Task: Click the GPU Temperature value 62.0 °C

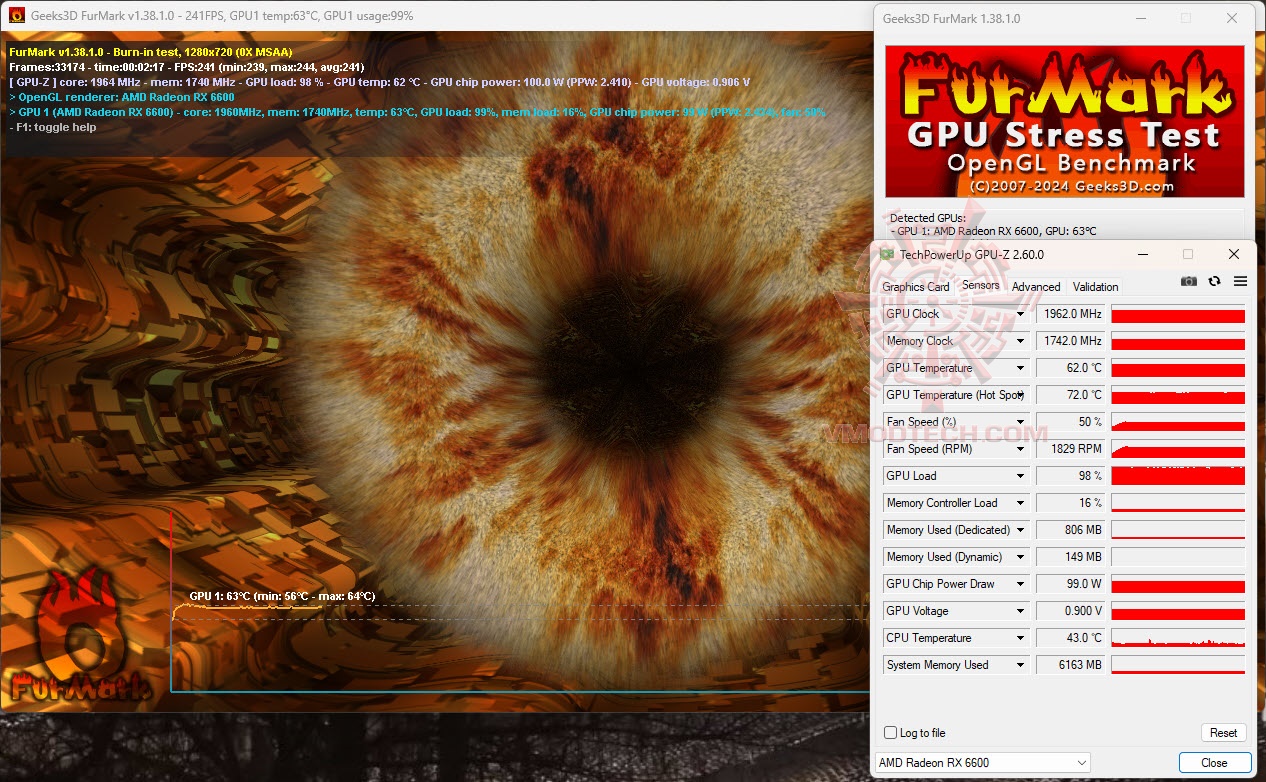Action: click(x=1071, y=368)
